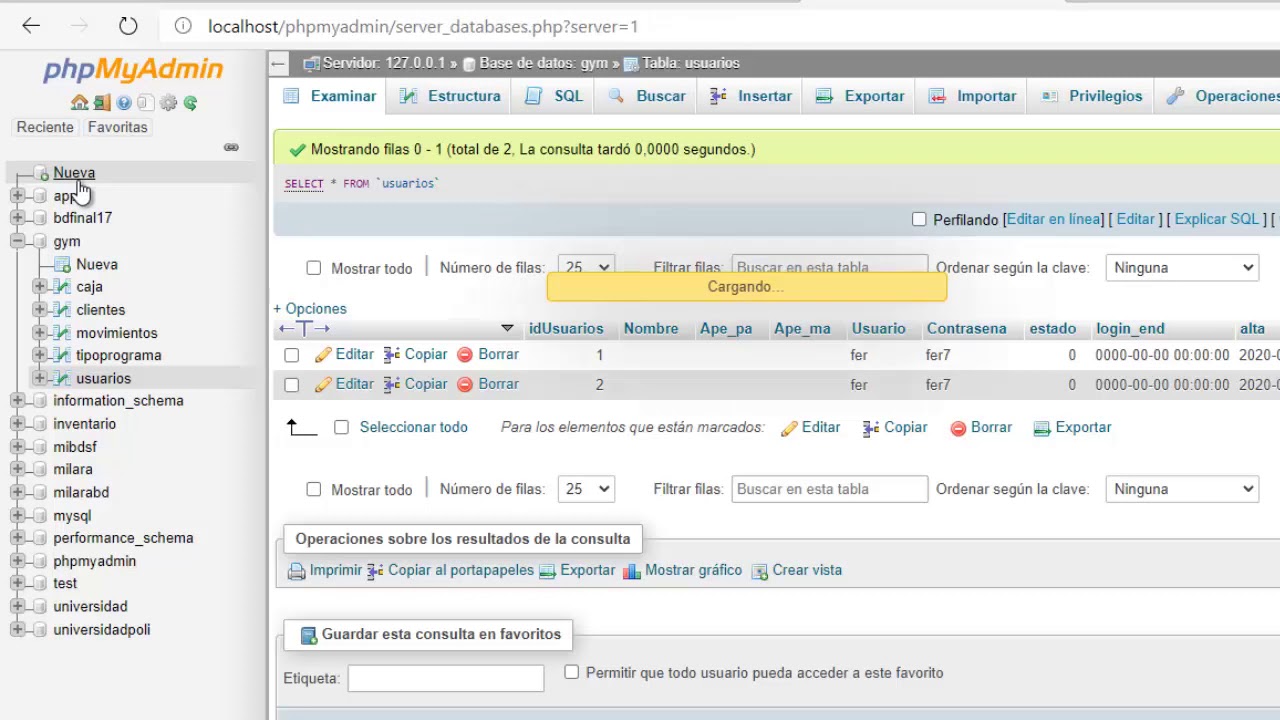Open upper Ordenar según la clave dropdown

(x=1181, y=268)
